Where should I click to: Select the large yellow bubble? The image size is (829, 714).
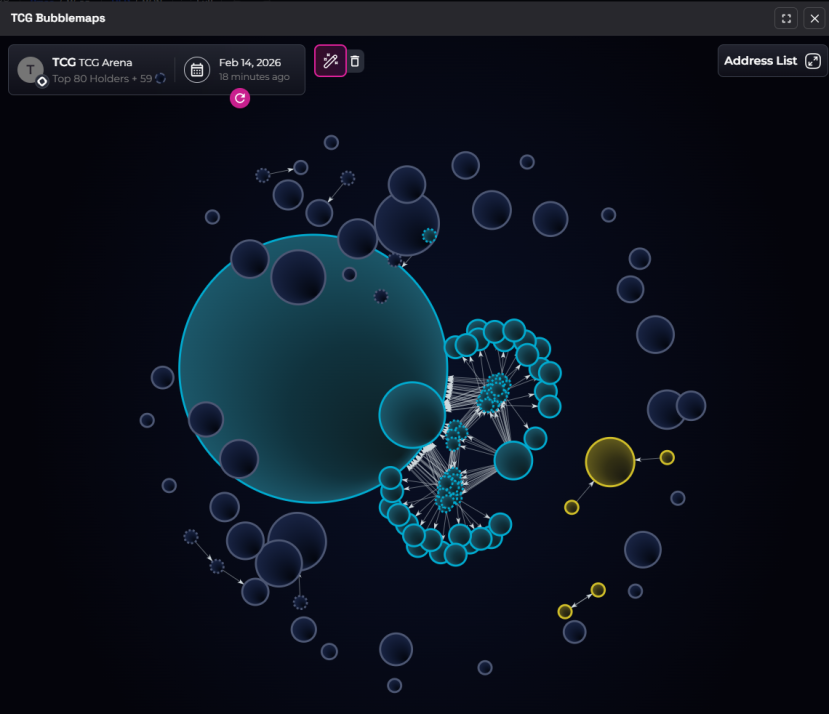click(610, 462)
